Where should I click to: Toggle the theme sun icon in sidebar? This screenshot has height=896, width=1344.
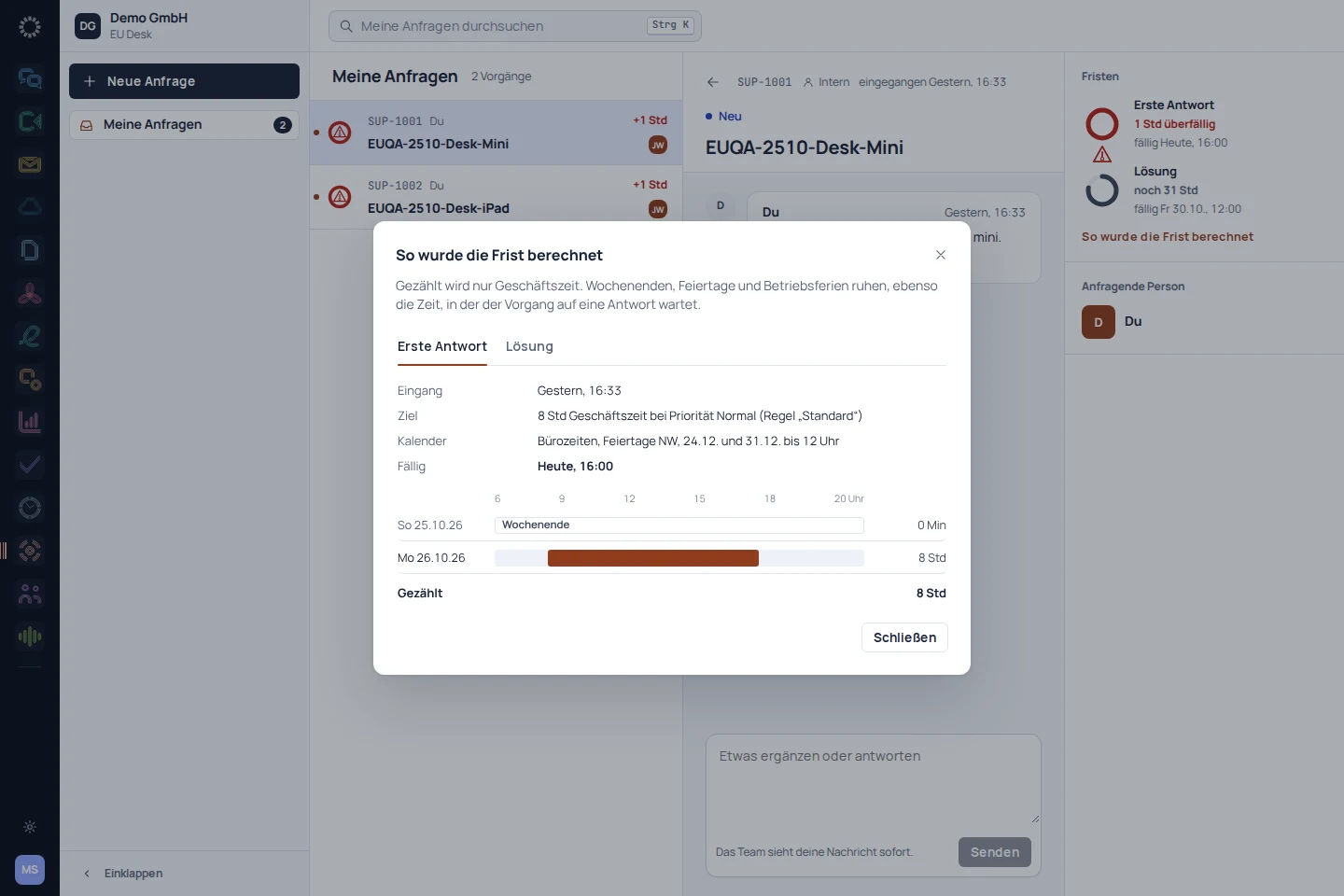(30, 827)
